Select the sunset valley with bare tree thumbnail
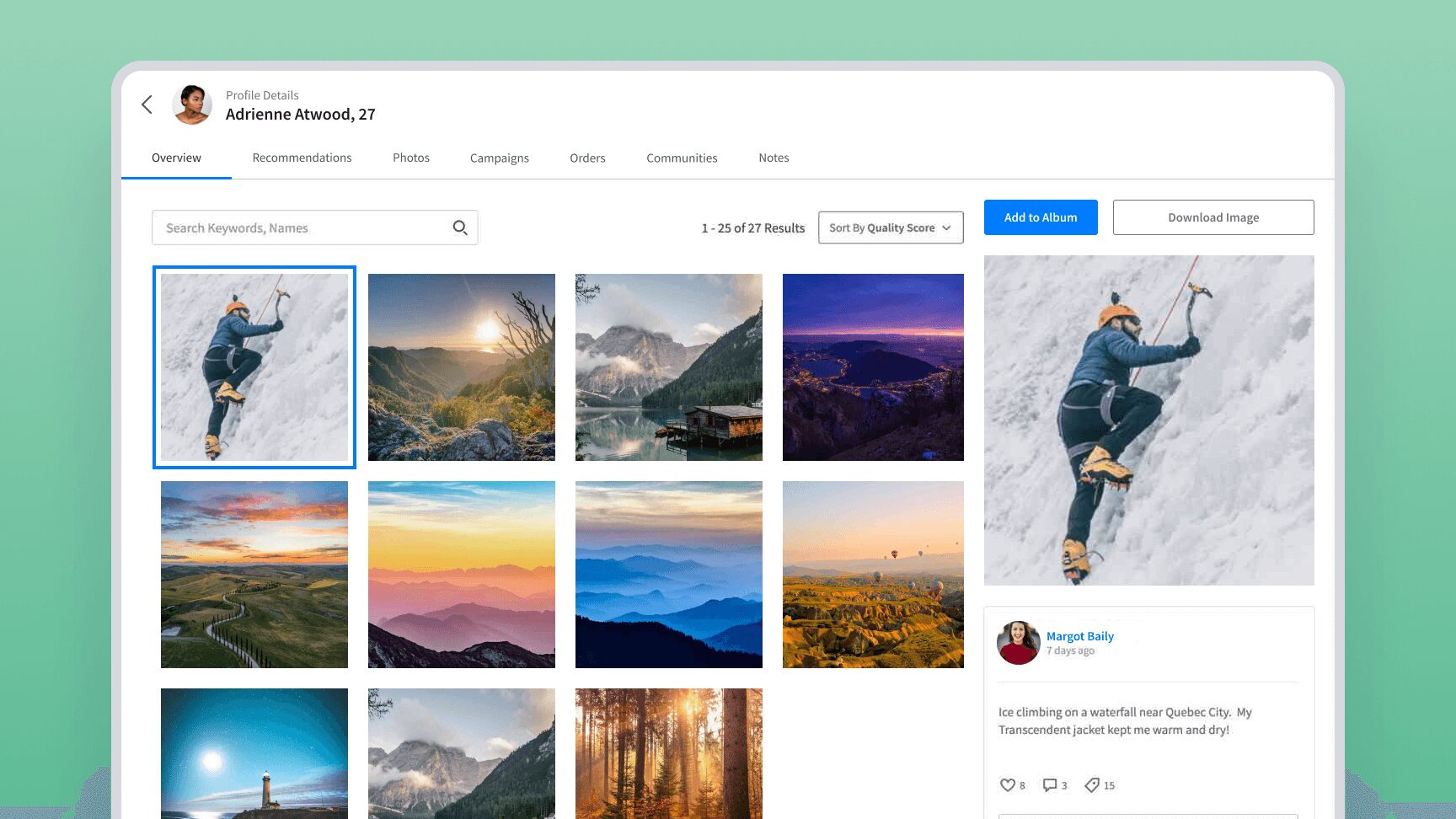1456x819 pixels. [462, 367]
